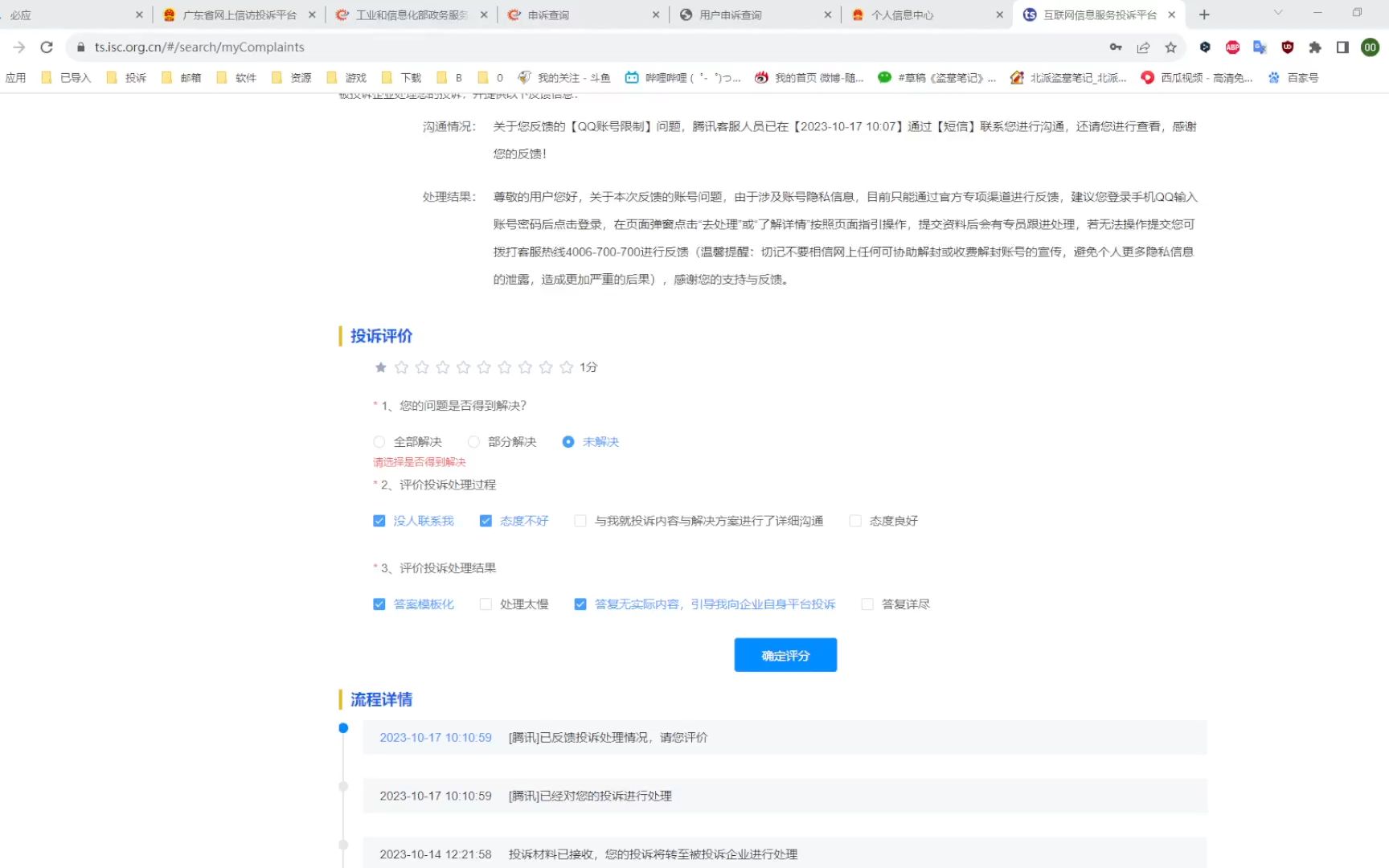Go forward in browser history
Viewport: 1389px width, 868px height.
point(19,47)
